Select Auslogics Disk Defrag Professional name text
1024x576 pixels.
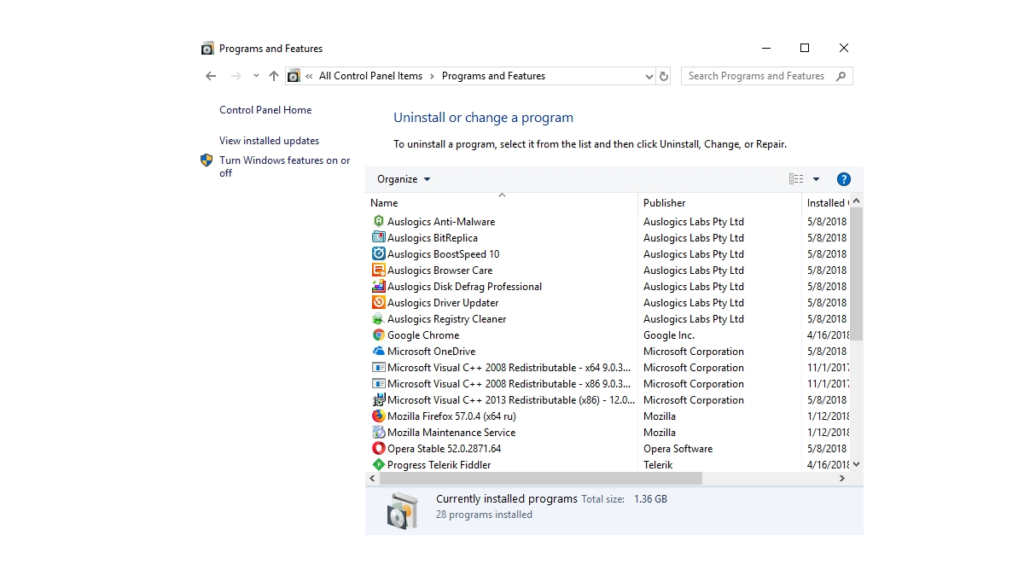[464, 286]
